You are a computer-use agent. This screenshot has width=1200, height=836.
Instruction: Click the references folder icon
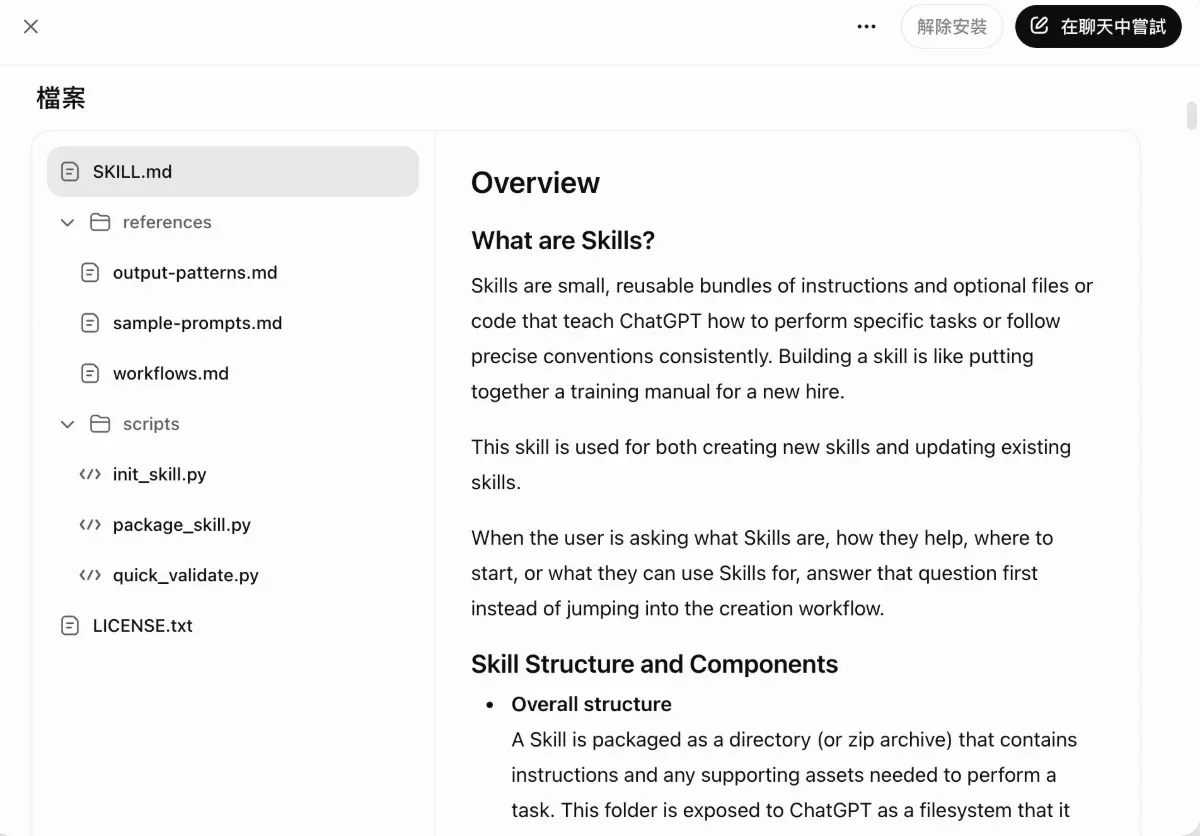100,222
